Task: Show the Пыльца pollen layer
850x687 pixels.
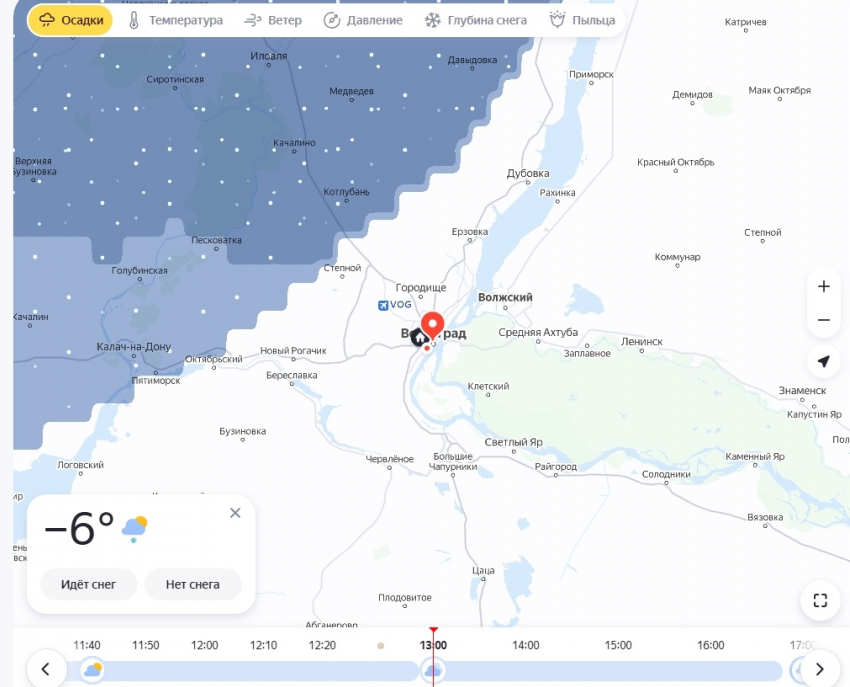Action: pos(582,20)
